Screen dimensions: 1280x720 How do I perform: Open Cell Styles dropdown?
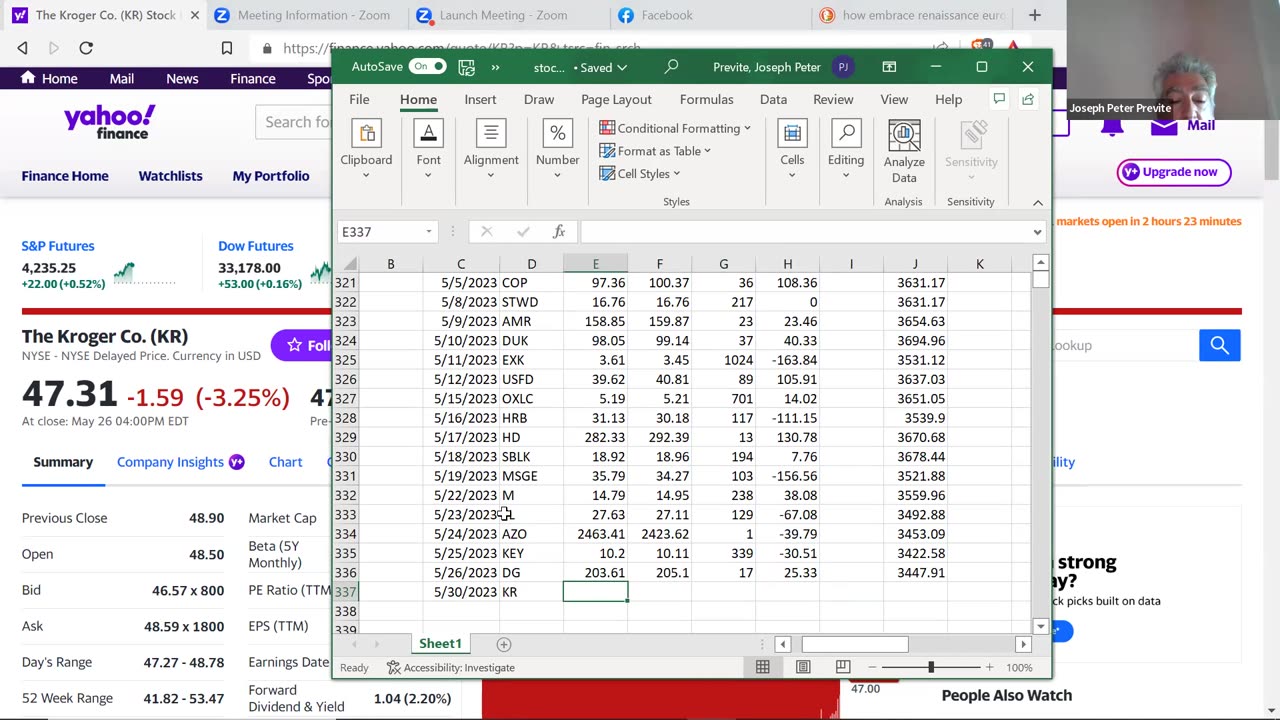point(640,174)
